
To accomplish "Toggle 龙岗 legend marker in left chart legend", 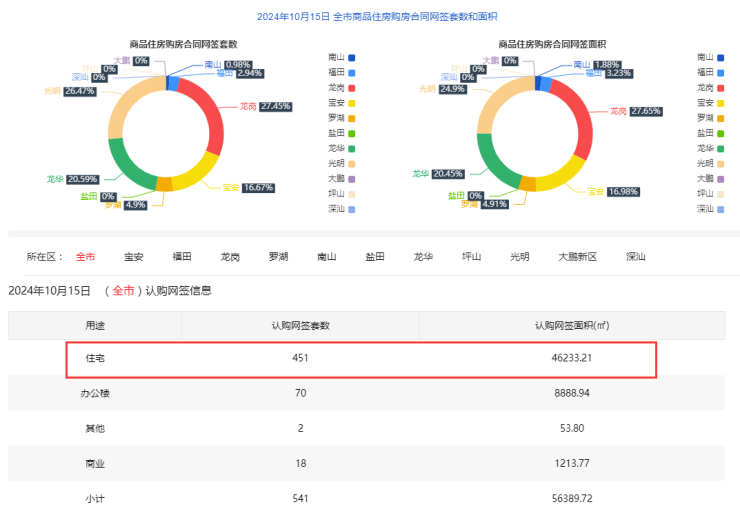I will 351,87.
